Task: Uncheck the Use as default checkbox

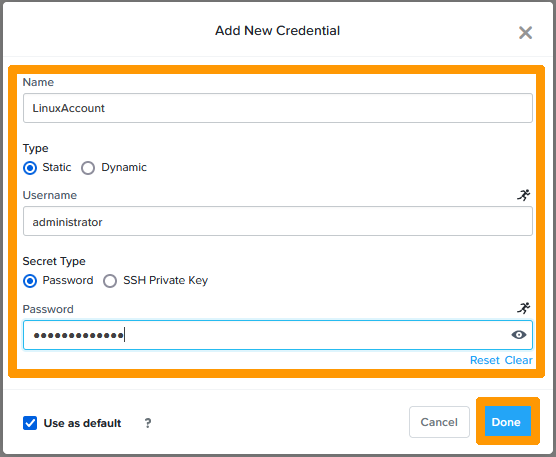Action: (x=30, y=423)
